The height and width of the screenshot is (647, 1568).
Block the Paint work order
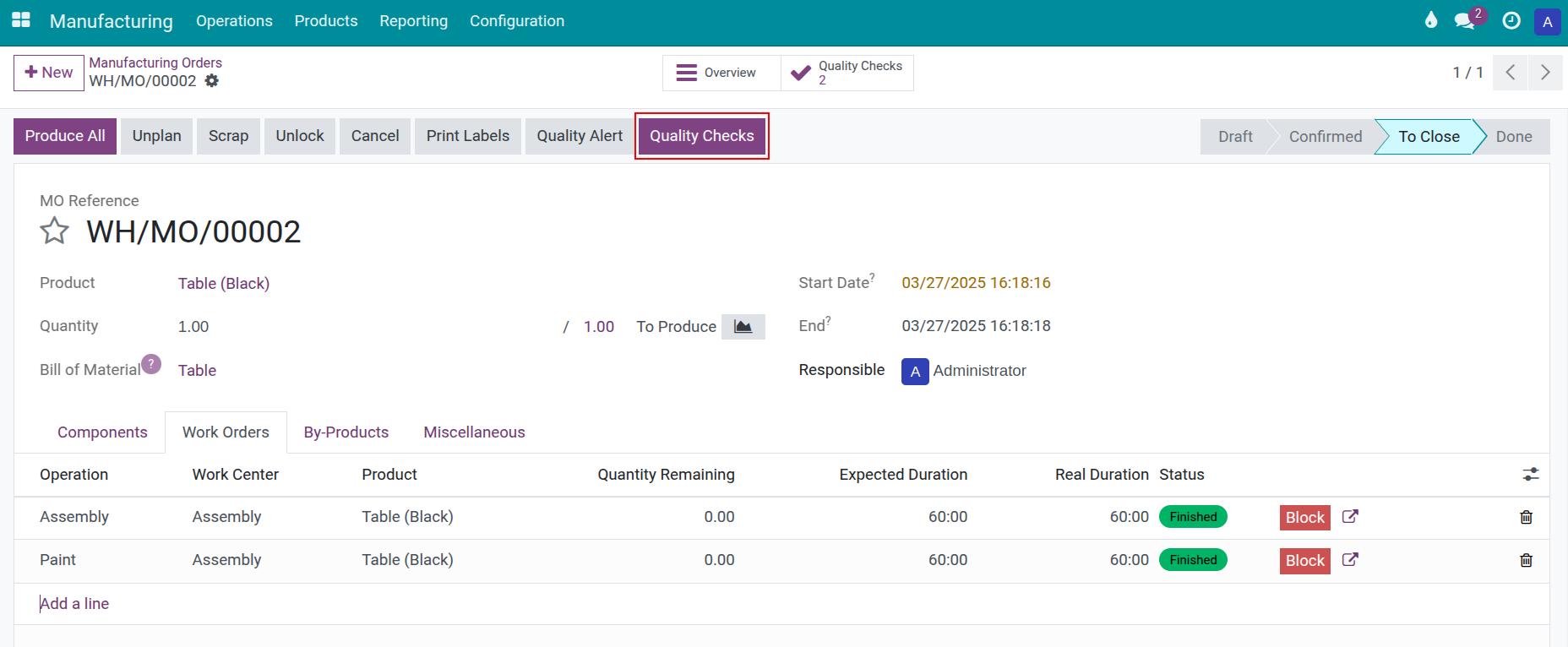(1304, 561)
